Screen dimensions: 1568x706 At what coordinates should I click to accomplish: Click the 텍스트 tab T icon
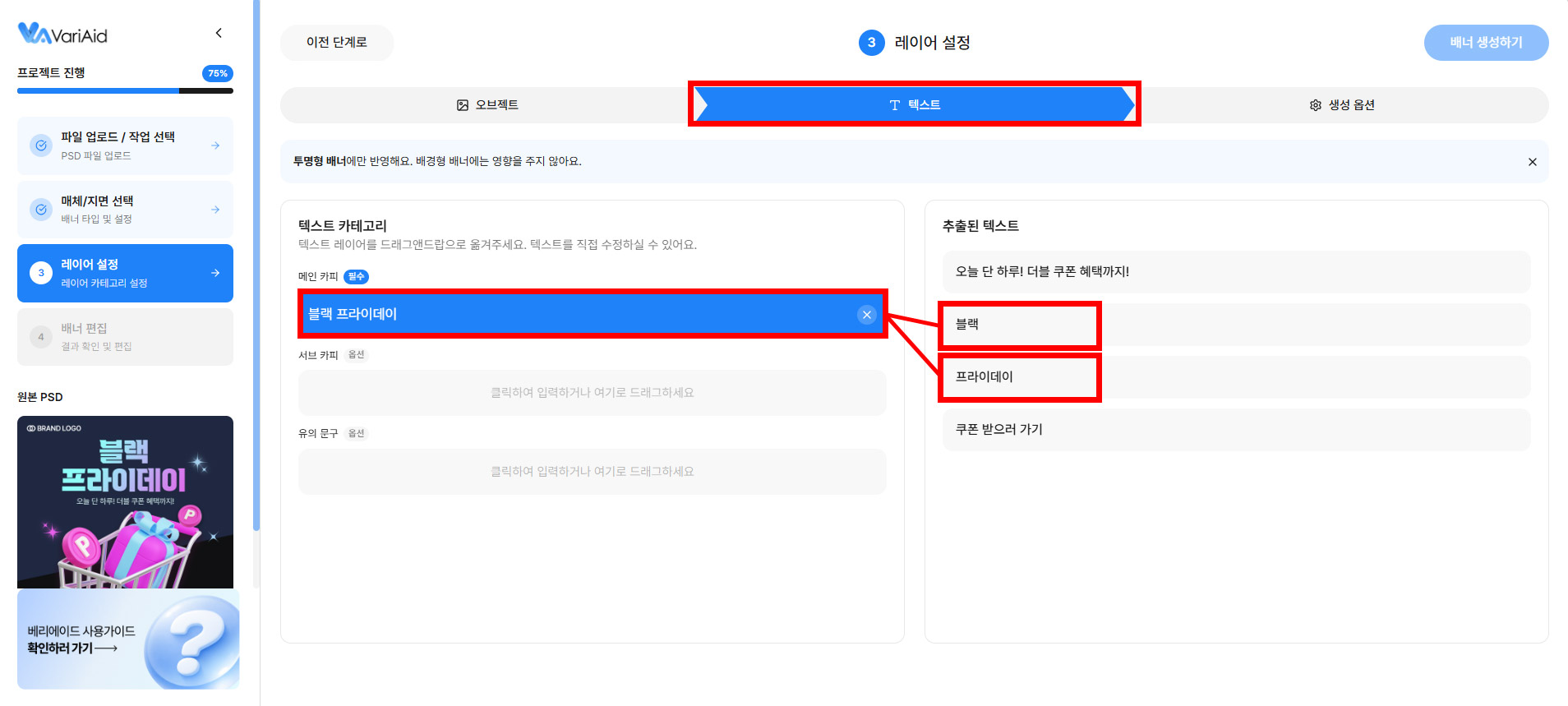[895, 105]
